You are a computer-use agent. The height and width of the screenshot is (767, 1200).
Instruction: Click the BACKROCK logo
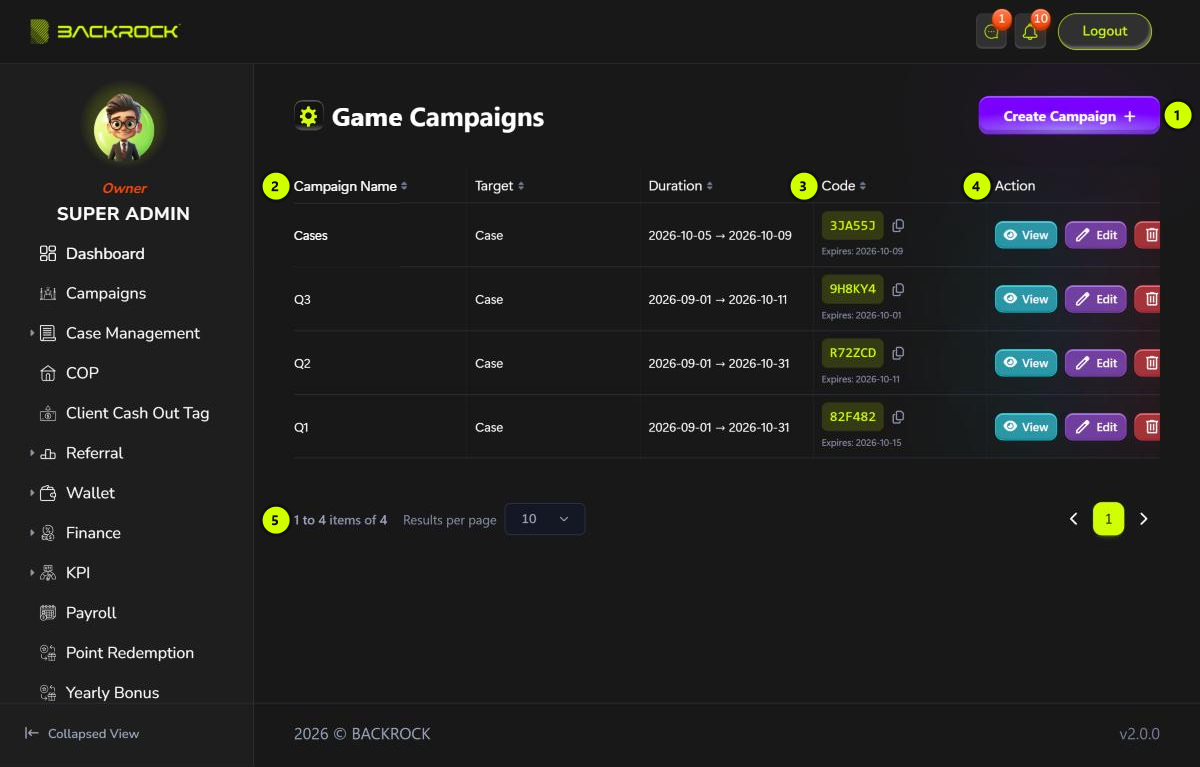(105, 32)
